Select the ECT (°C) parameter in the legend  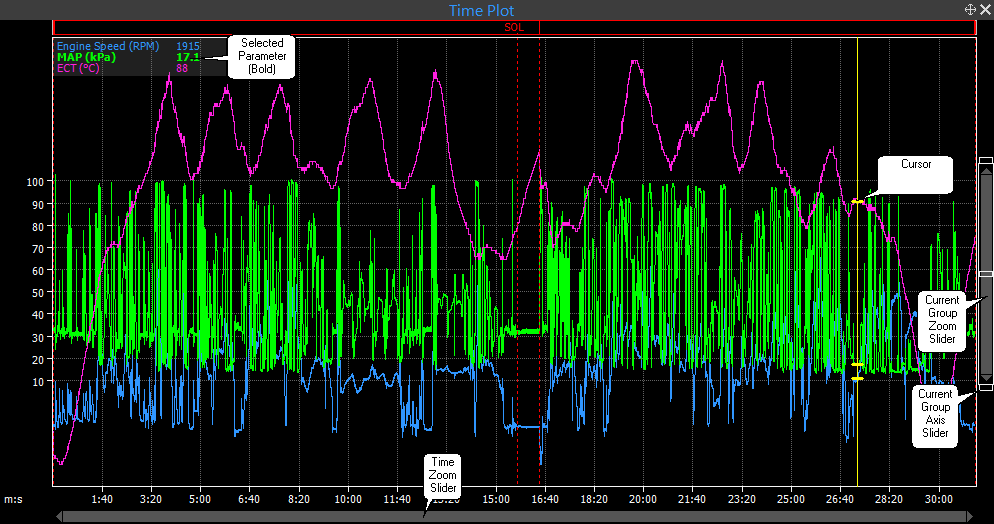coord(78,68)
